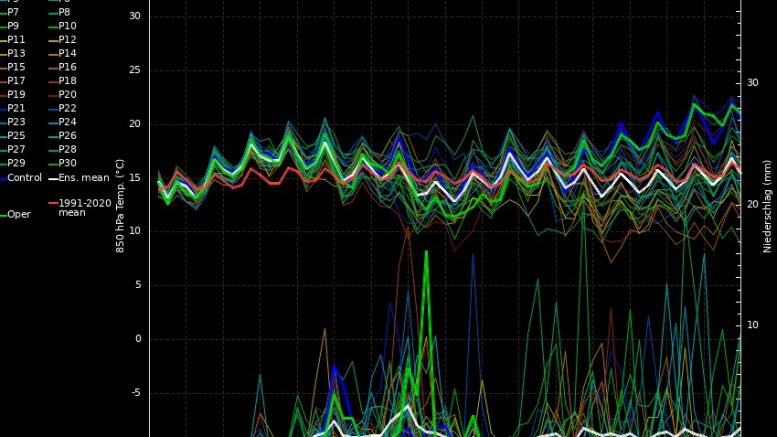
Task: Click the P25 legend label
Action: click(x=20, y=135)
